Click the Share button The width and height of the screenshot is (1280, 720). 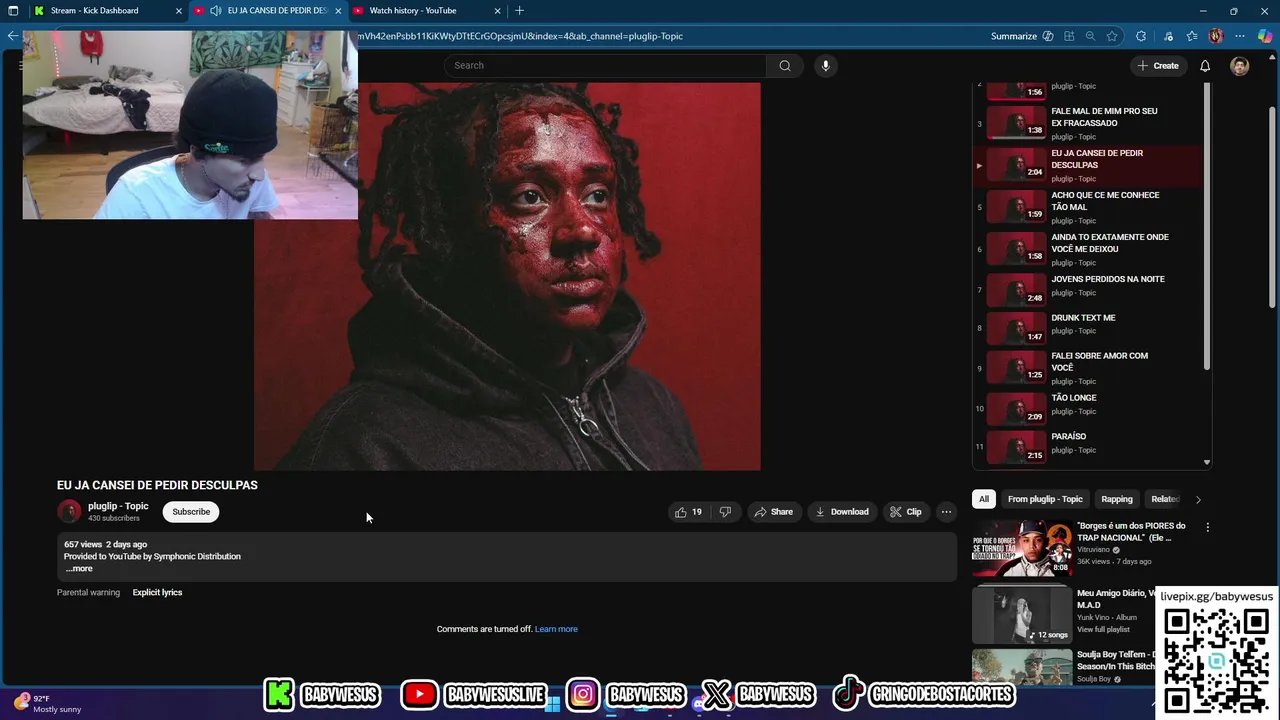point(774,512)
